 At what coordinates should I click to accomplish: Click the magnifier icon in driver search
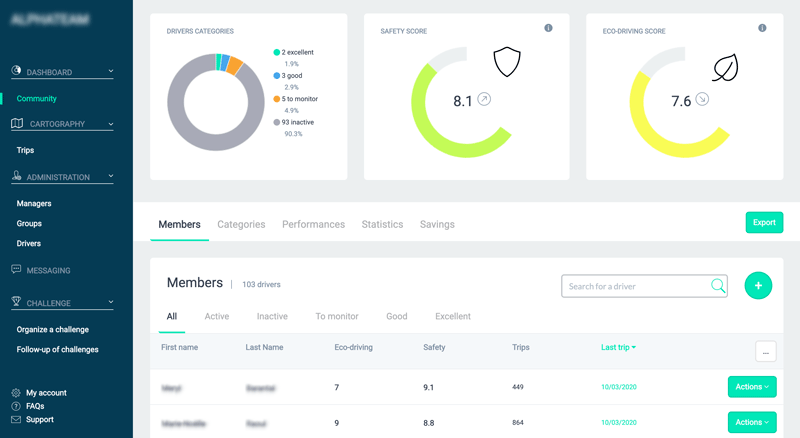point(718,286)
